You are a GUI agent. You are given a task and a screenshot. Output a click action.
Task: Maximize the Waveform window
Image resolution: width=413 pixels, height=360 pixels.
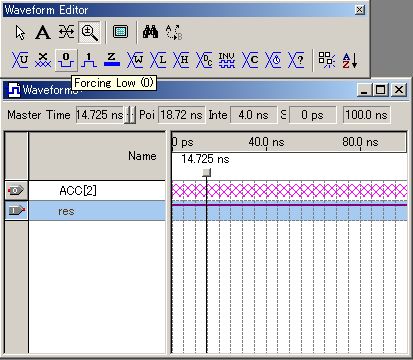(381, 90)
